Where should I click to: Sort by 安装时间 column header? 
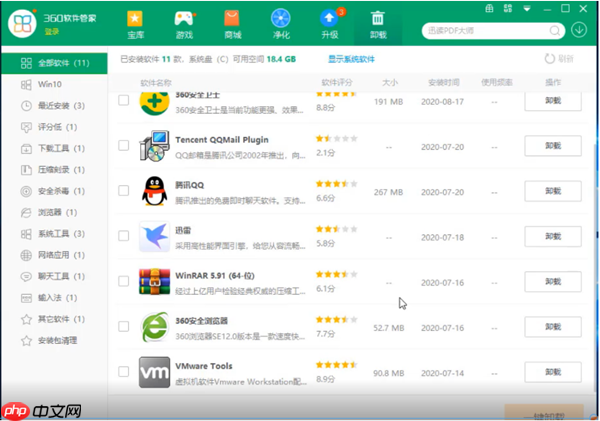(x=443, y=82)
